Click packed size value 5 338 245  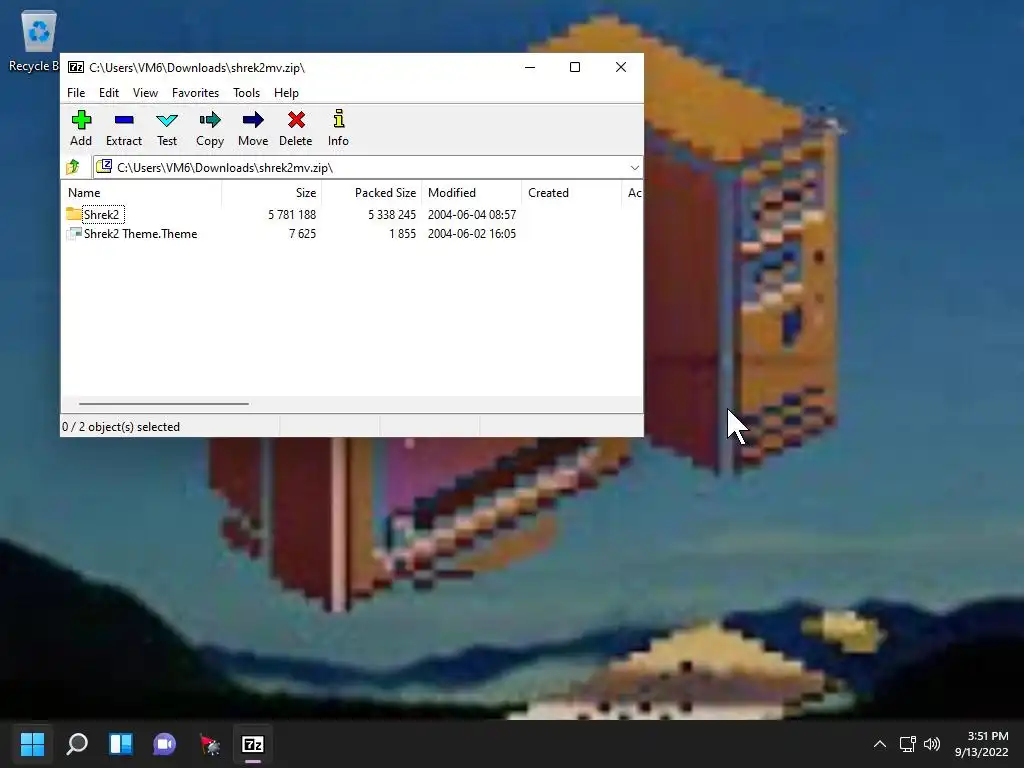pos(392,214)
